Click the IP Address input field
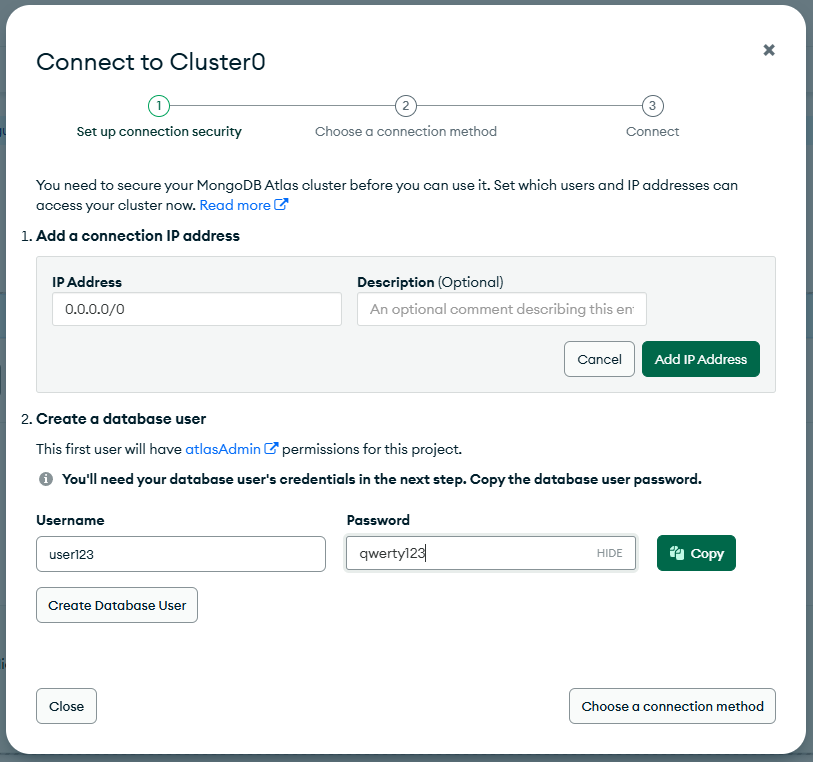 (197, 309)
